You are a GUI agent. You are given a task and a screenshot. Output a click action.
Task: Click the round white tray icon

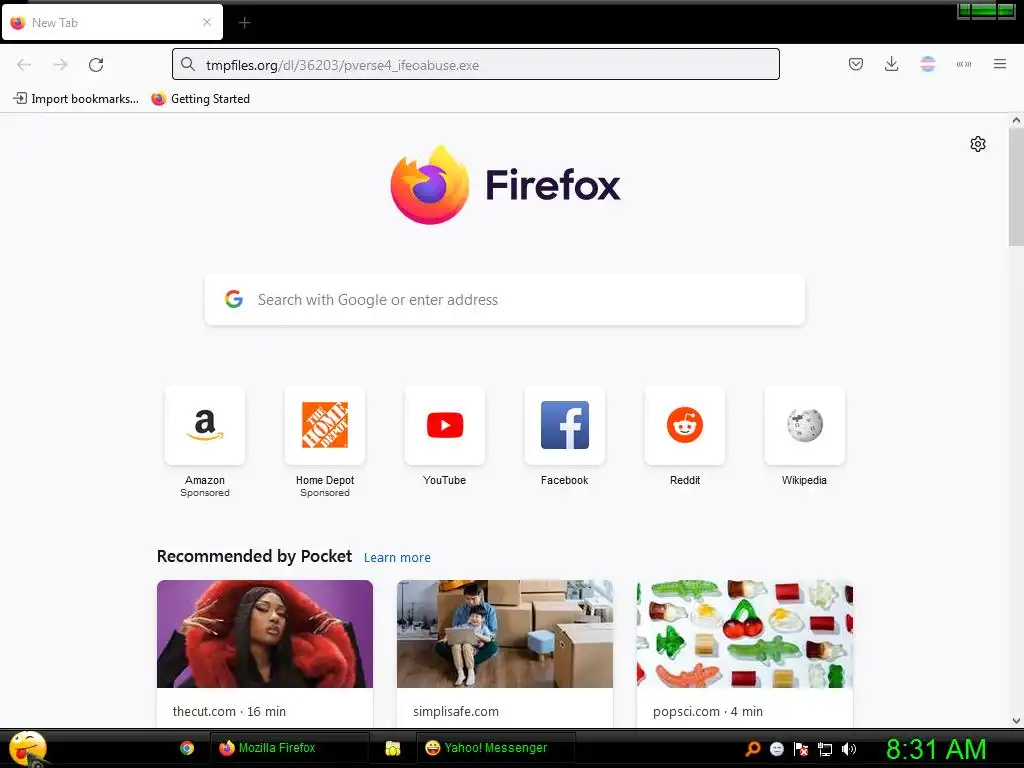click(x=776, y=749)
